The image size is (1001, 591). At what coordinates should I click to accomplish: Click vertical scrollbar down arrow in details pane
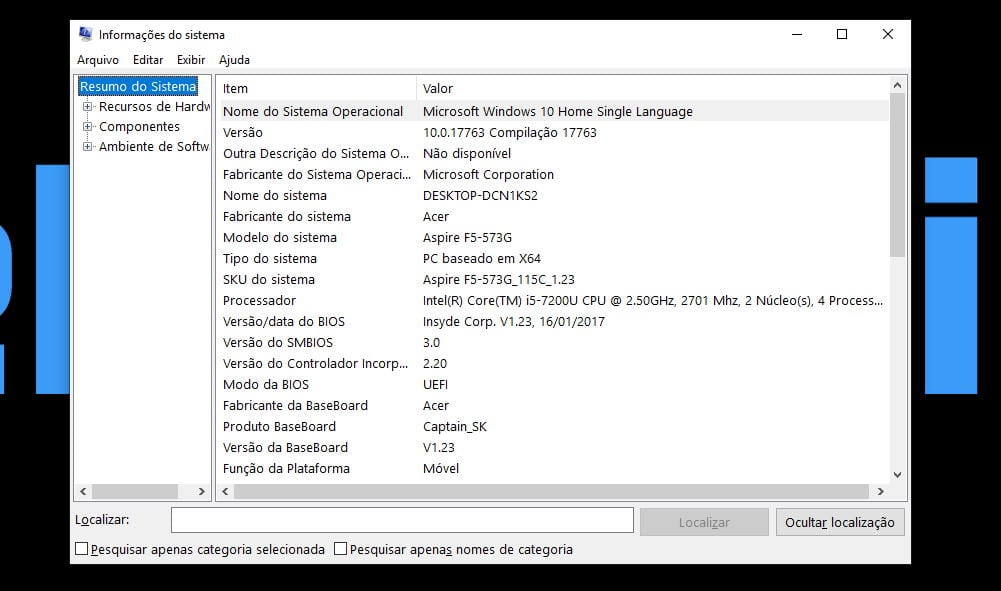click(x=898, y=475)
